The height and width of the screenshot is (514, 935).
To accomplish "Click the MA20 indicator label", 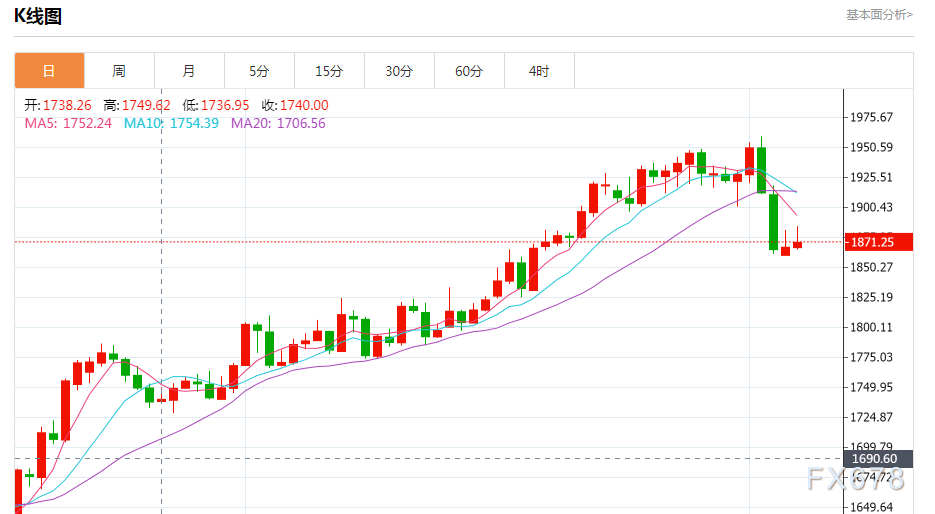I will tap(278, 123).
